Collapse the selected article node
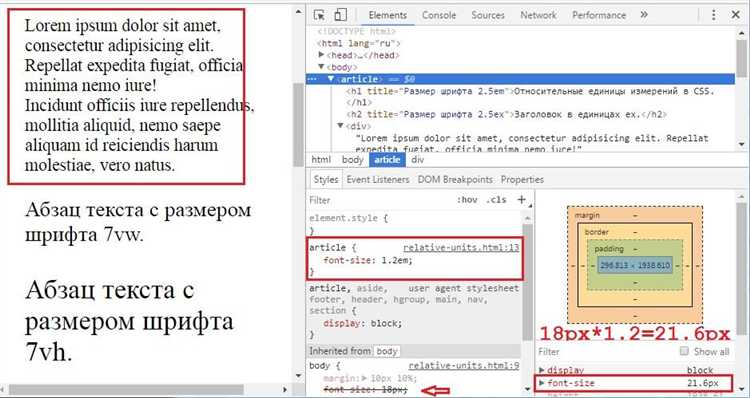The image size is (750, 398). pos(331,79)
